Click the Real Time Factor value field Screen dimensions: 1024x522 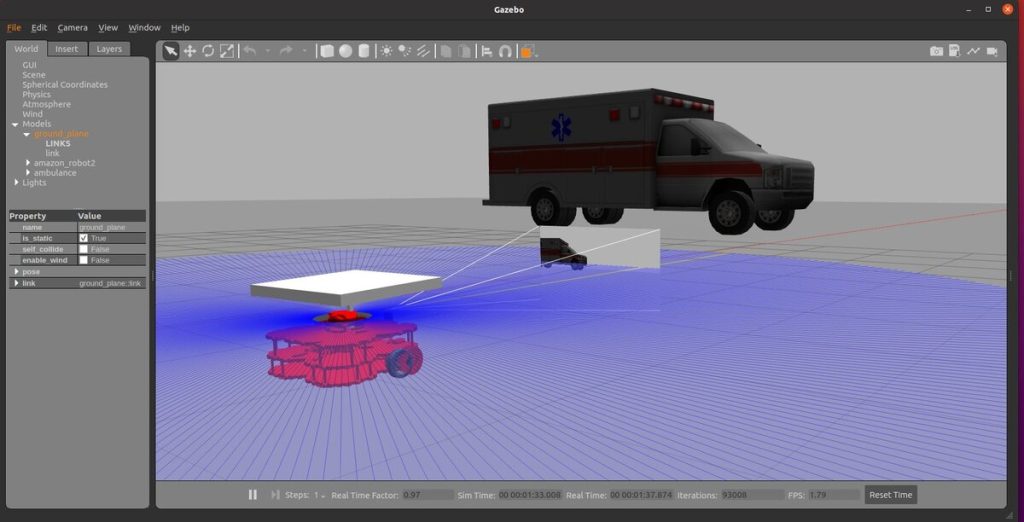pyautogui.click(x=428, y=495)
